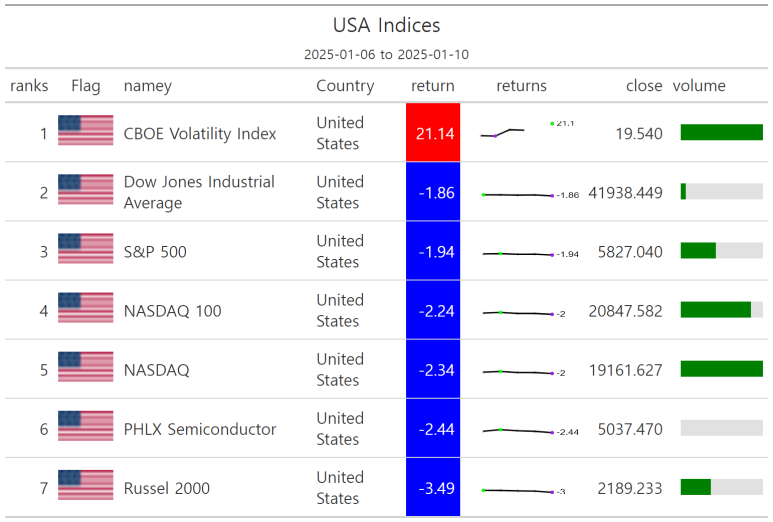The height and width of the screenshot is (522, 773).
Task: Click the sparkline labeled -2.44
Action: pyautogui.click(x=530, y=431)
